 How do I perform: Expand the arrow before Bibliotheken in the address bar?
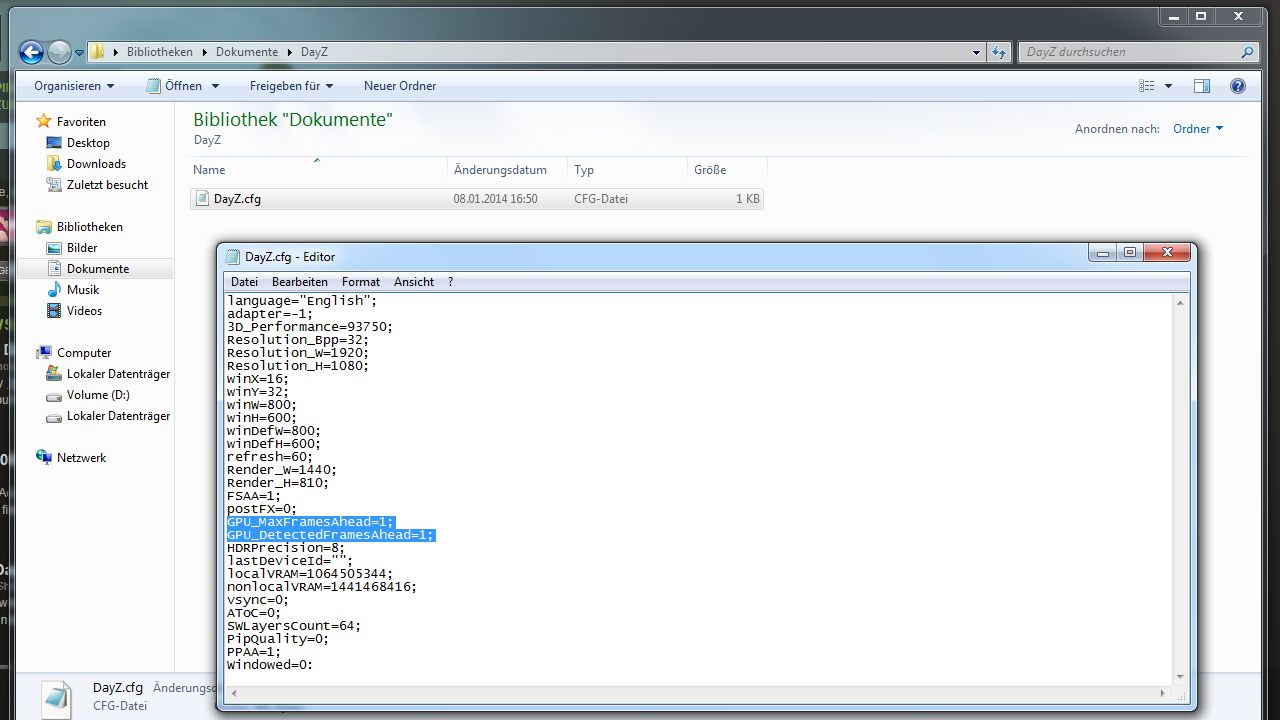pos(117,52)
